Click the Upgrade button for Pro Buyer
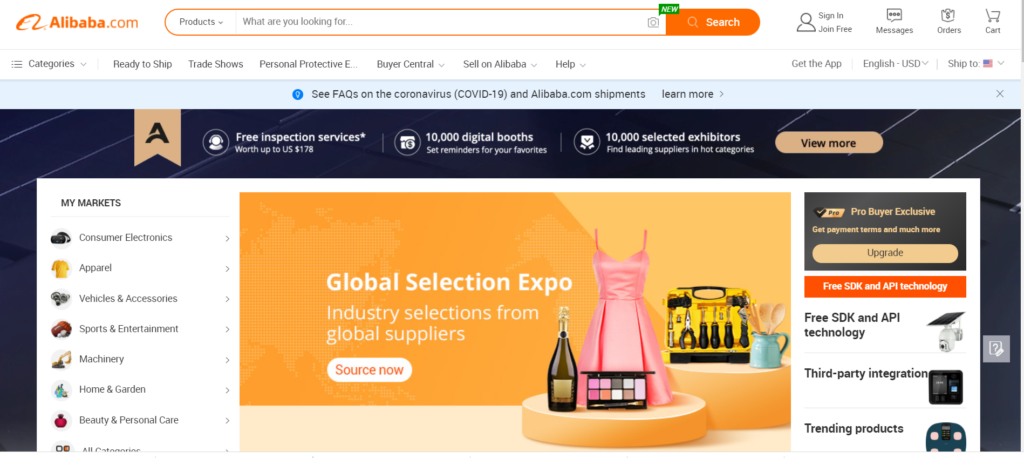The image size is (1024, 458). (885, 253)
